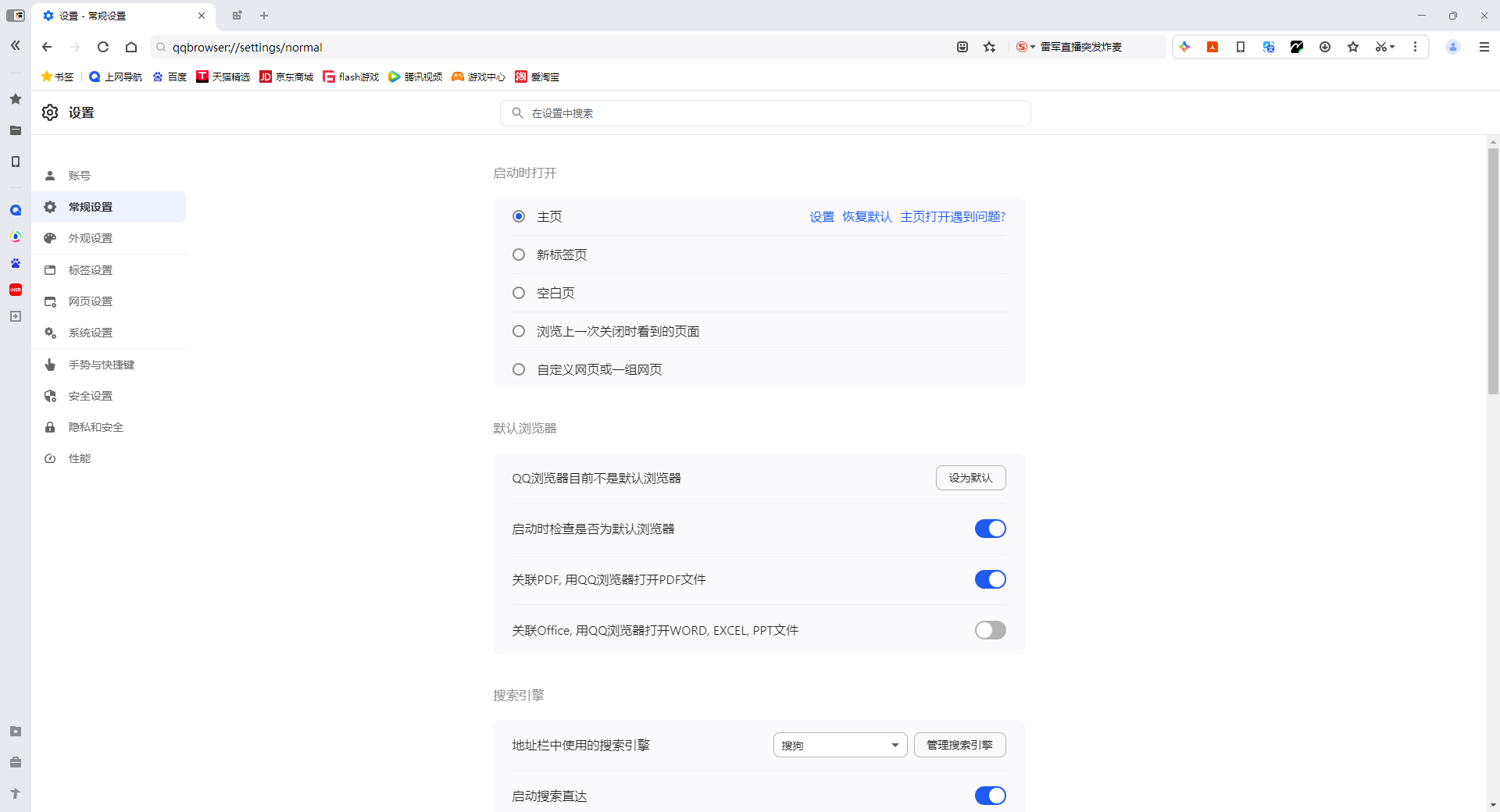Open 安全设置 settings section
The width and height of the screenshot is (1500, 812).
tap(109, 396)
